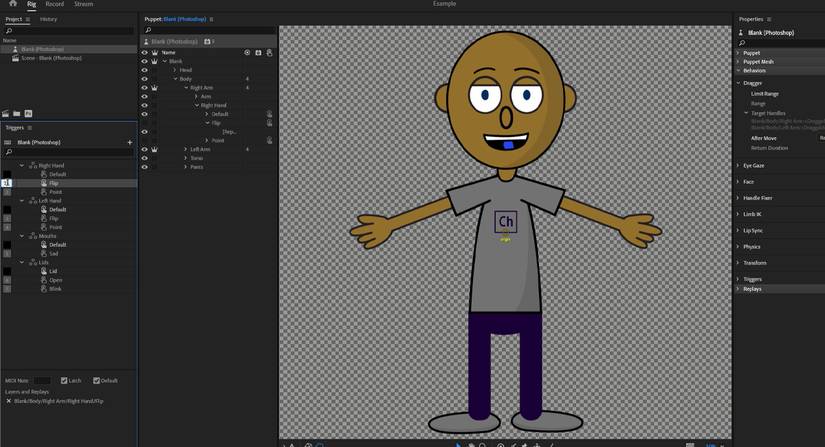Click the Home icon in the top bar
Image resolution: width=825 pixels, height=447 pixels.
pyautogui.click(x=12, y=4)
